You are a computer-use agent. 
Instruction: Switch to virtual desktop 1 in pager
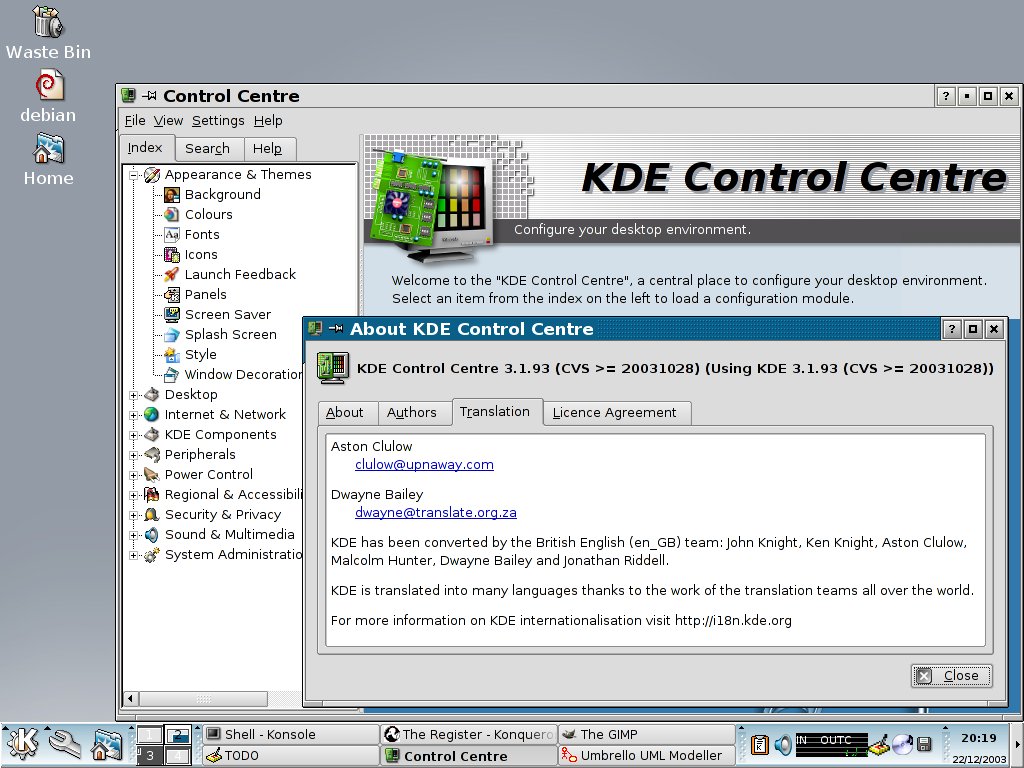pyautogui.click(x=150, y=735)
